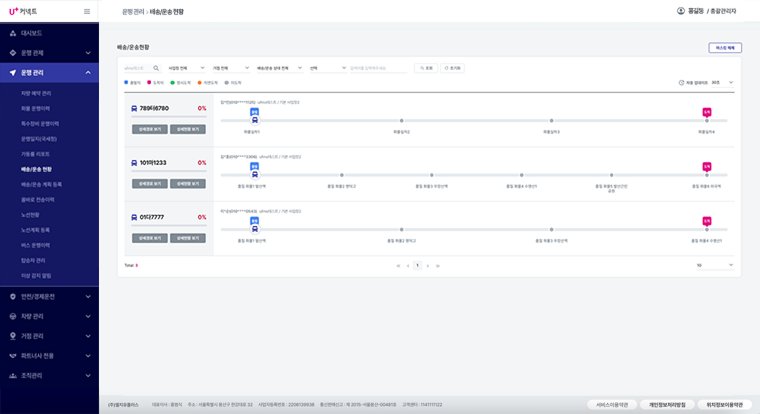Open 버스 운행이력 in the sidebar

[x=35, y=245]
